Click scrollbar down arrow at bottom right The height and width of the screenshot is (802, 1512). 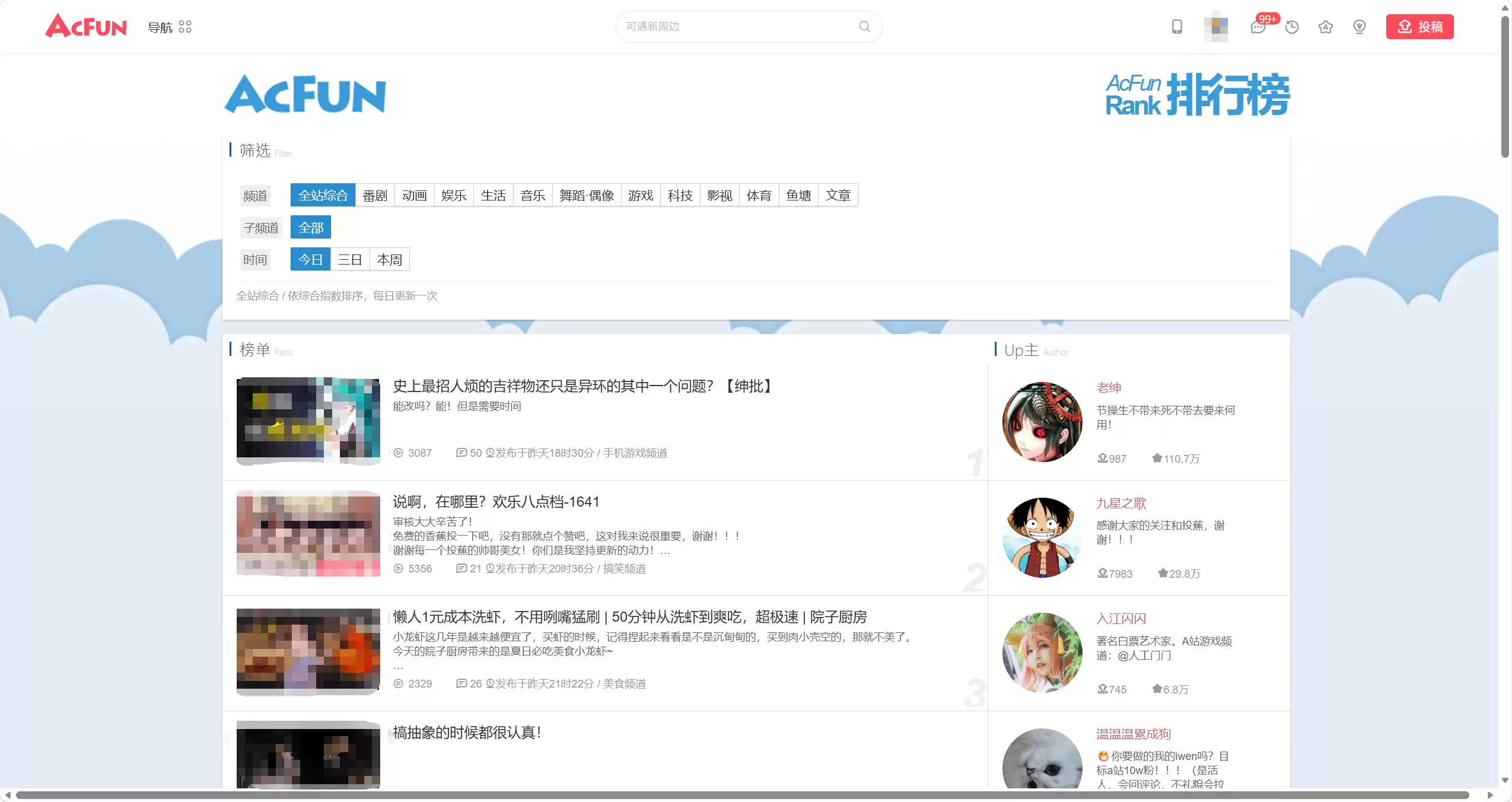pos(1505,781)
